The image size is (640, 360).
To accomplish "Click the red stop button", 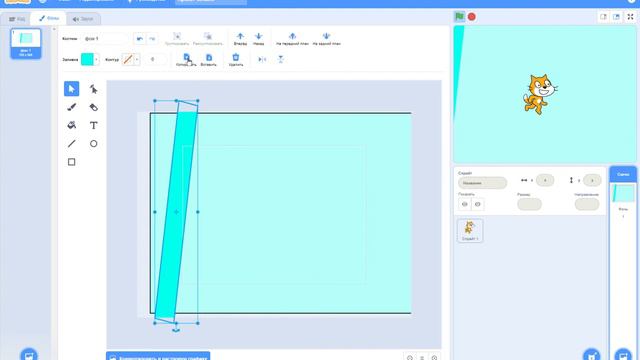I will [471, 17].
